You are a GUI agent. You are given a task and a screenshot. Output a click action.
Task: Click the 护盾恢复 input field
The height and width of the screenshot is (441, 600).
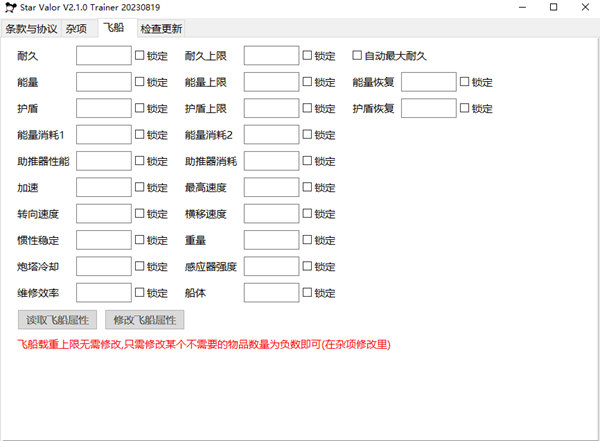427,108
